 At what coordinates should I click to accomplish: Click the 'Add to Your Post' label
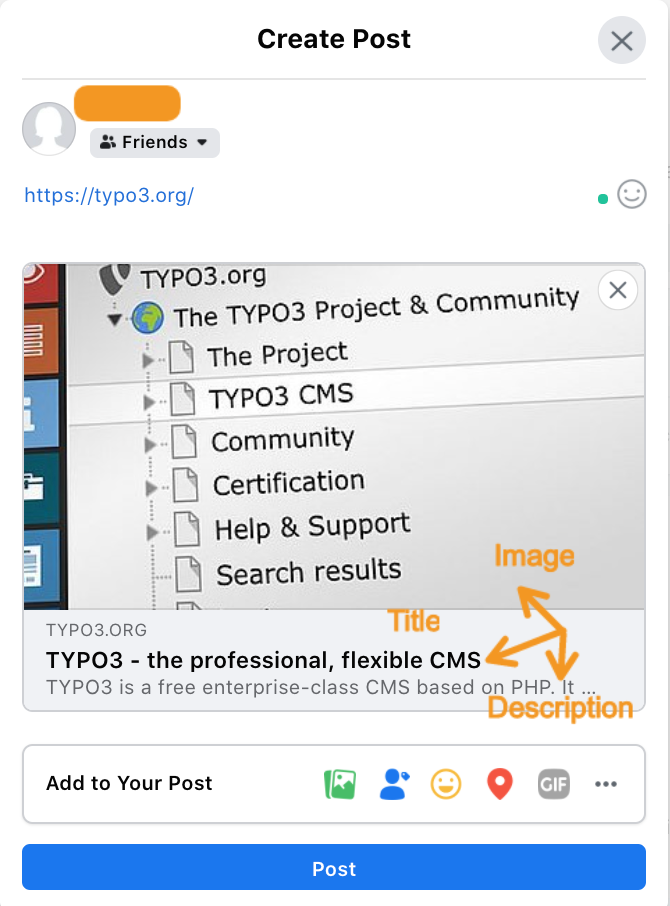pyautogui.click(x=129, y=784)
